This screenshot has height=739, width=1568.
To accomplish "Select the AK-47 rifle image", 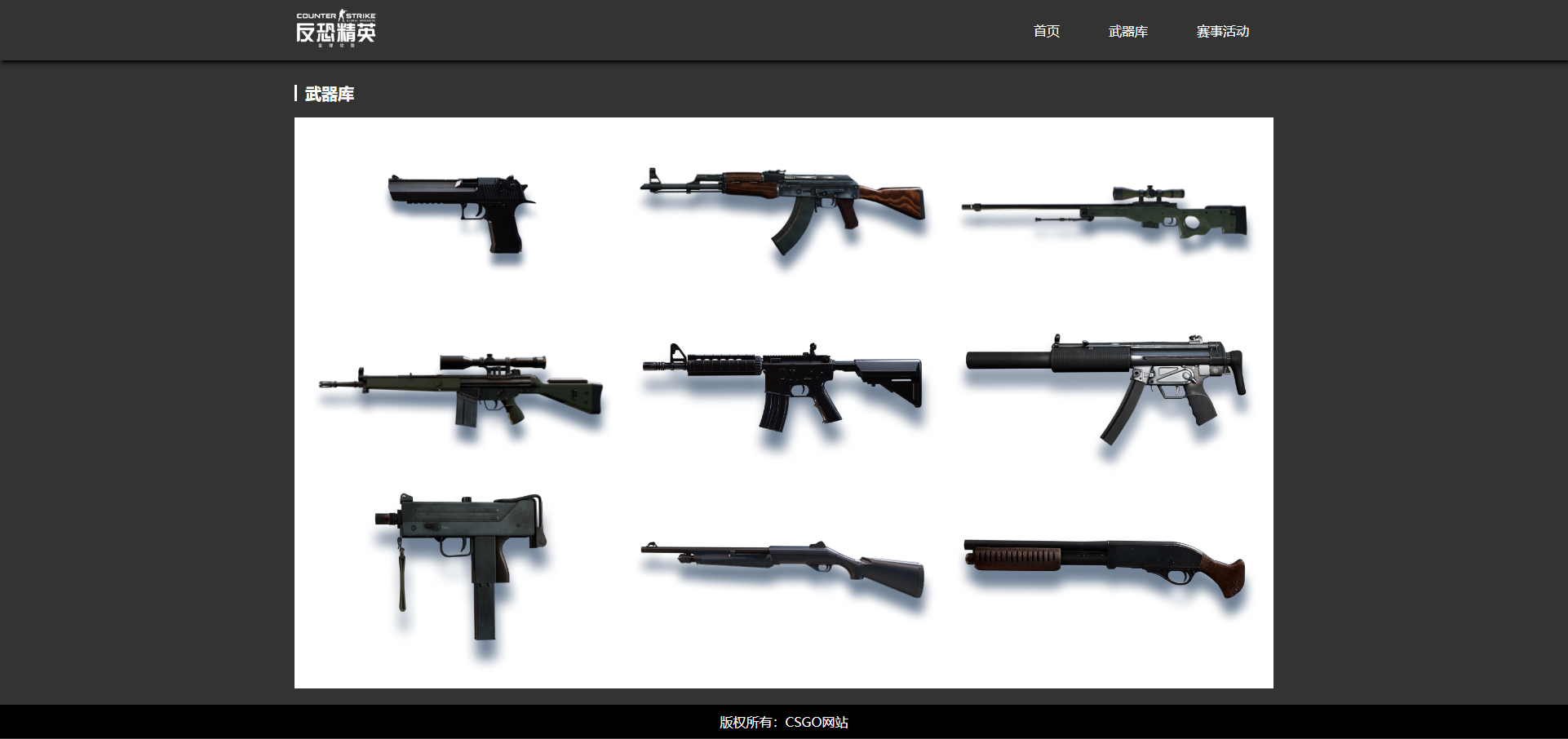I will (x=783, y=212).
